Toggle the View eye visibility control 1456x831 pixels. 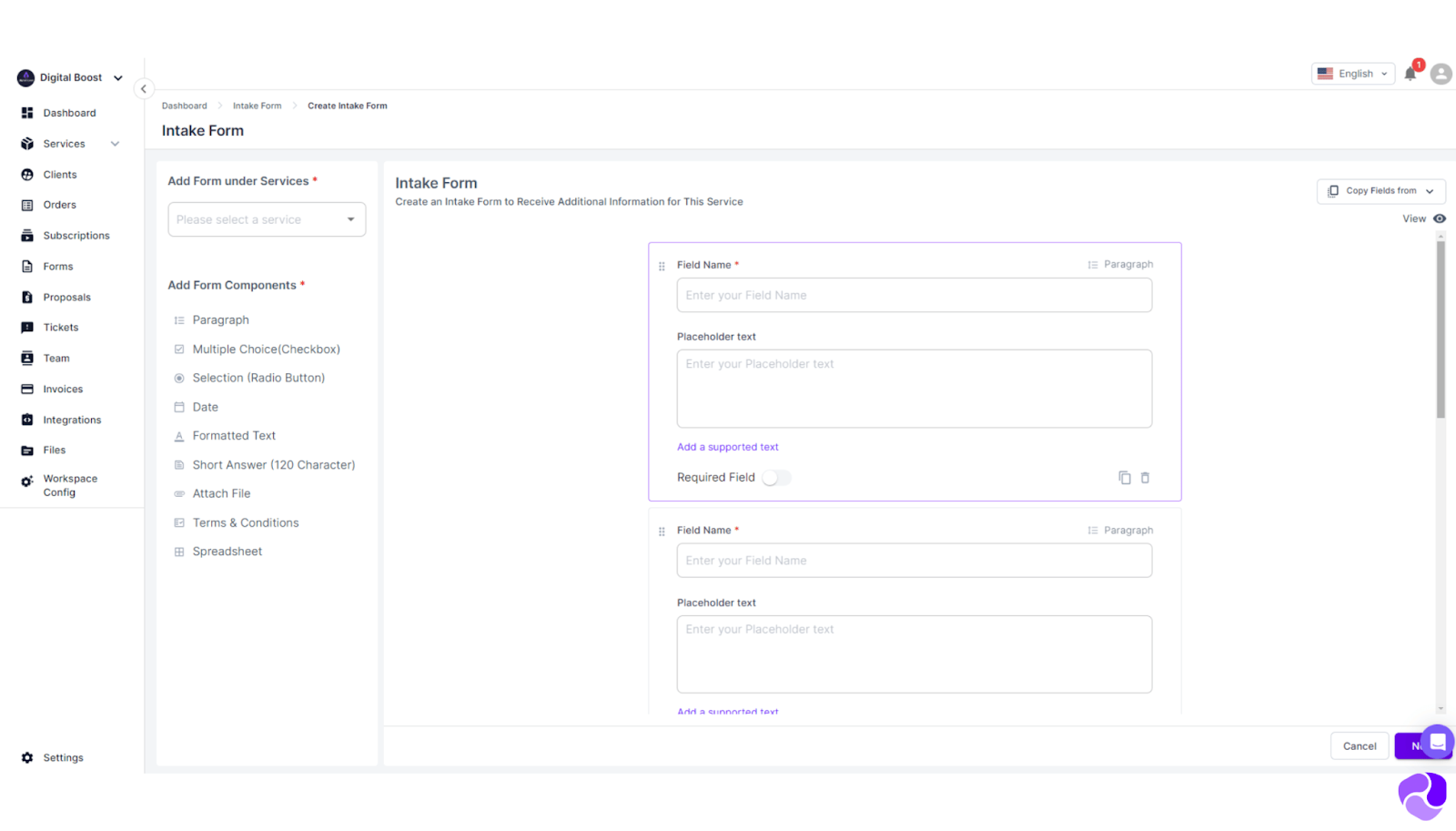[x=1439, y=218]
